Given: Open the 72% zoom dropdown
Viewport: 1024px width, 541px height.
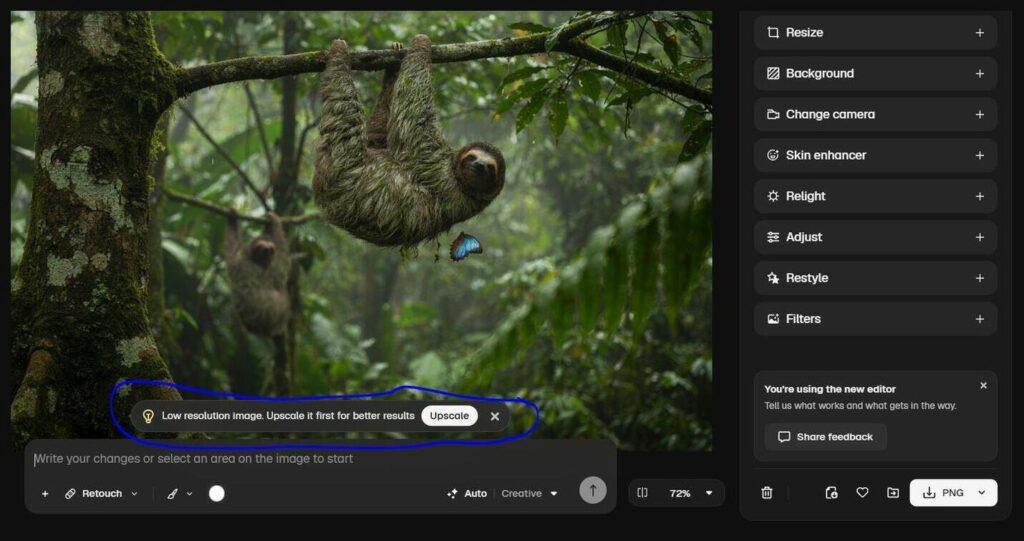Looking at the screenshot, I should 690,493.
